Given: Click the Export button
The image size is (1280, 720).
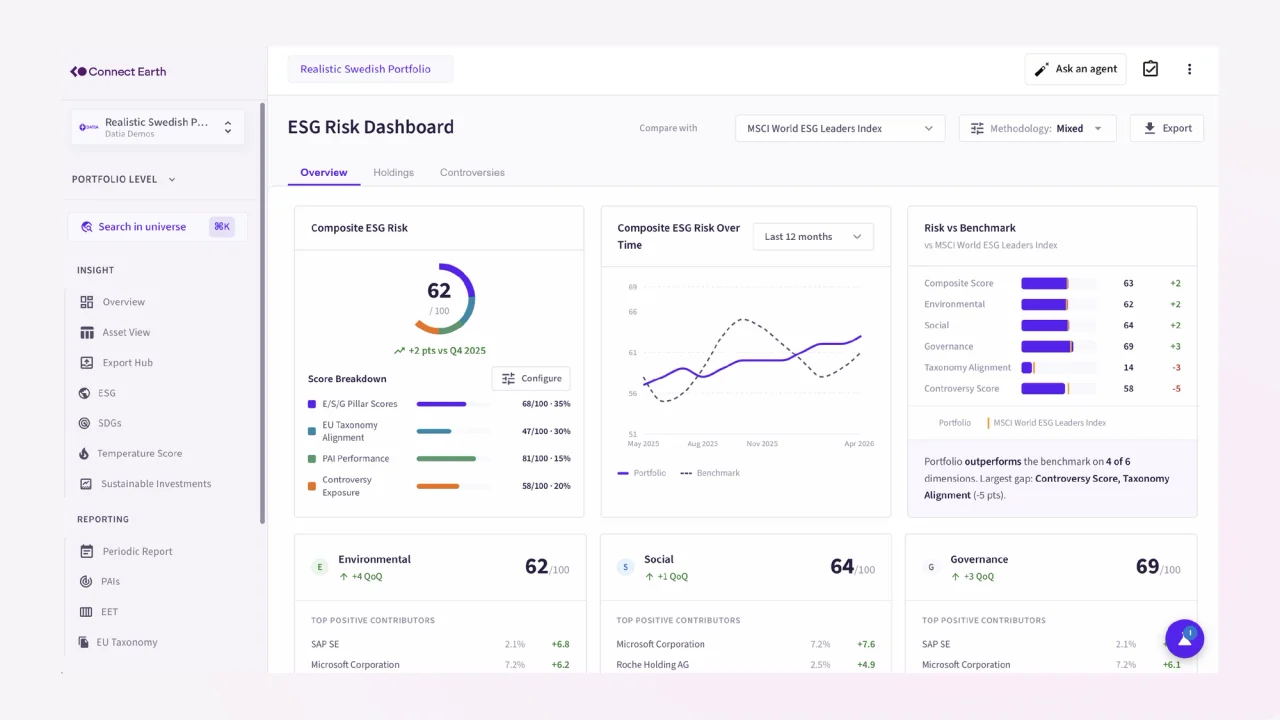Looking at the screenshot, I should [1167, 128].
